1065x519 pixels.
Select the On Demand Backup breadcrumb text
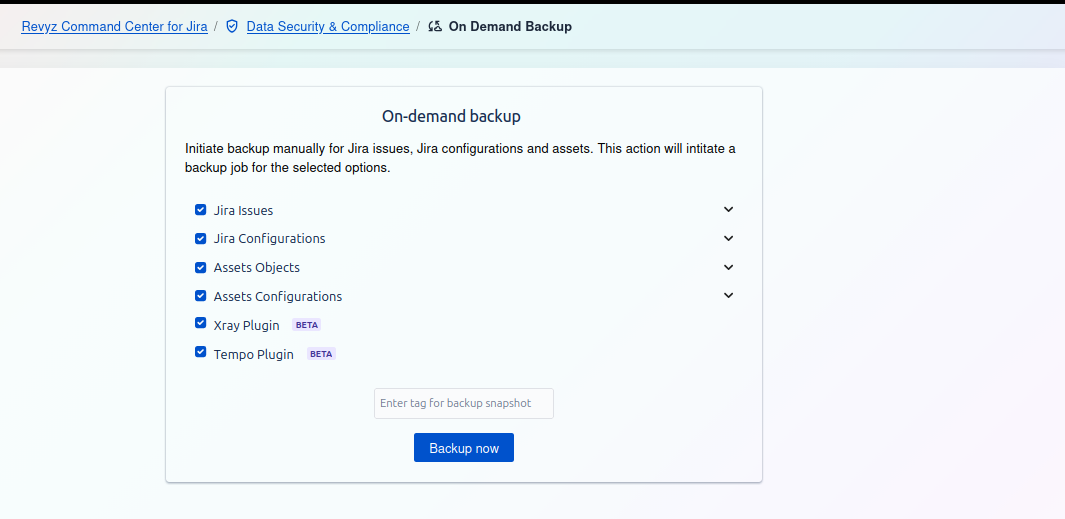(510, 27)
